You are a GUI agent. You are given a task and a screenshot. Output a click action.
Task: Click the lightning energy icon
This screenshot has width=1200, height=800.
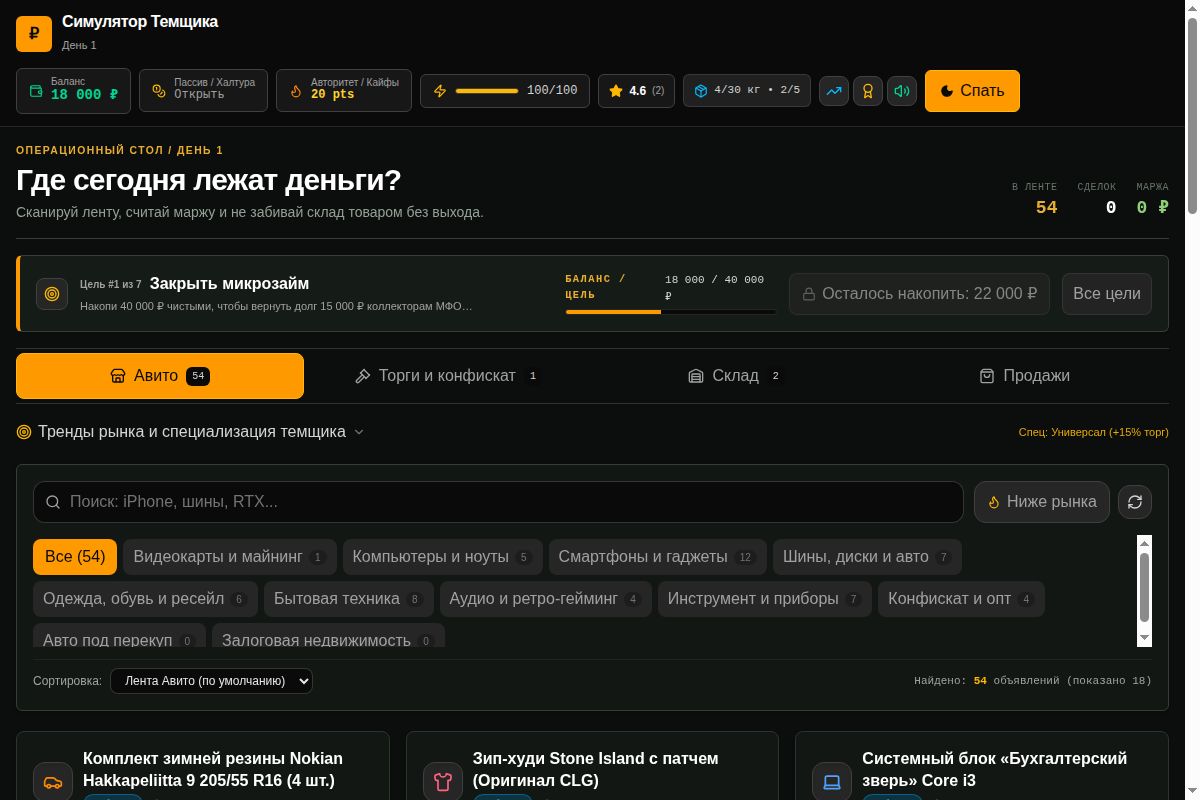(x=440, y=91)
